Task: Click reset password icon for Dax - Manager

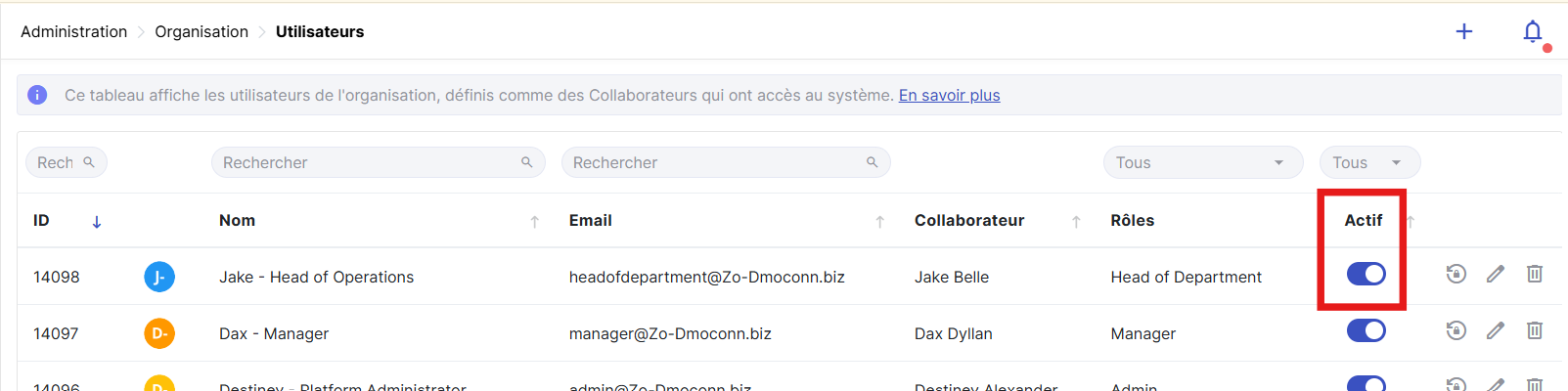Action: pyautogui.click(x=1456, y=330)
